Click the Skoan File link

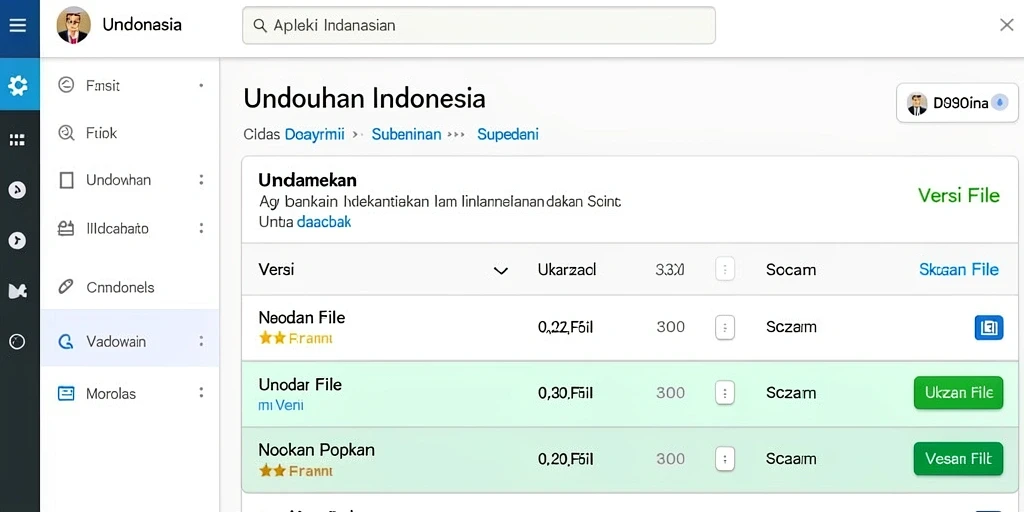(959, 269)
